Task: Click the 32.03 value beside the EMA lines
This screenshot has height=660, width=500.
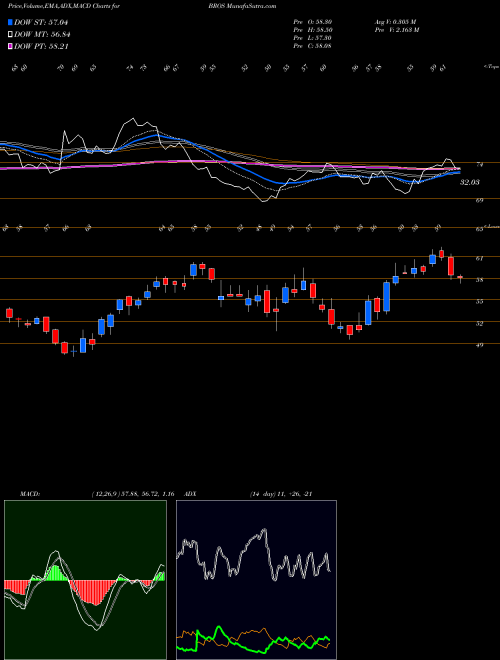Action: [x=470, y=183]
